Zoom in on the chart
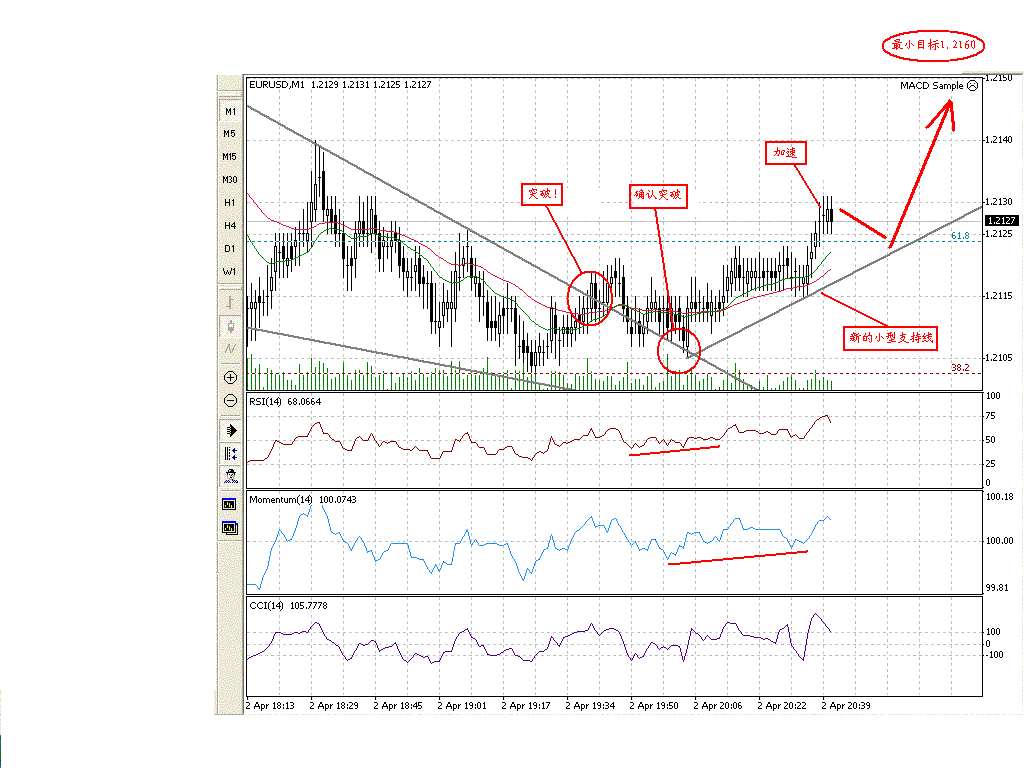This screenshot has height=768, width=1024. [230, 377]
